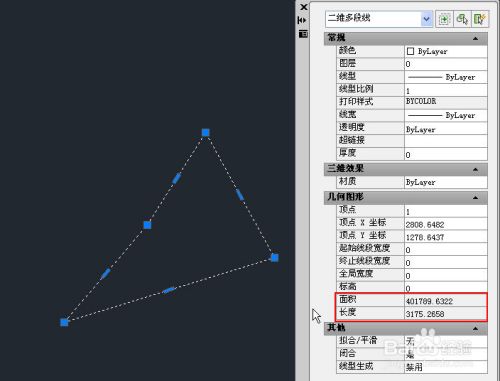500x381 pixels.
Task: Click the 线型生成 value 禁用
Action: tap(446, 367)
